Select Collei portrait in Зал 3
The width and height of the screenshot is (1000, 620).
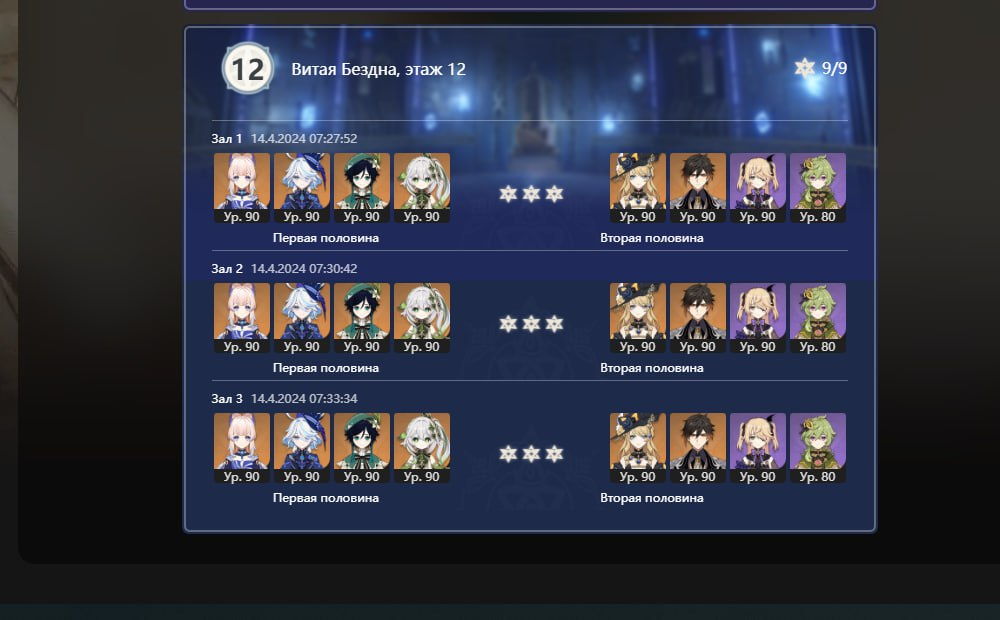click(x=818, y=448)
